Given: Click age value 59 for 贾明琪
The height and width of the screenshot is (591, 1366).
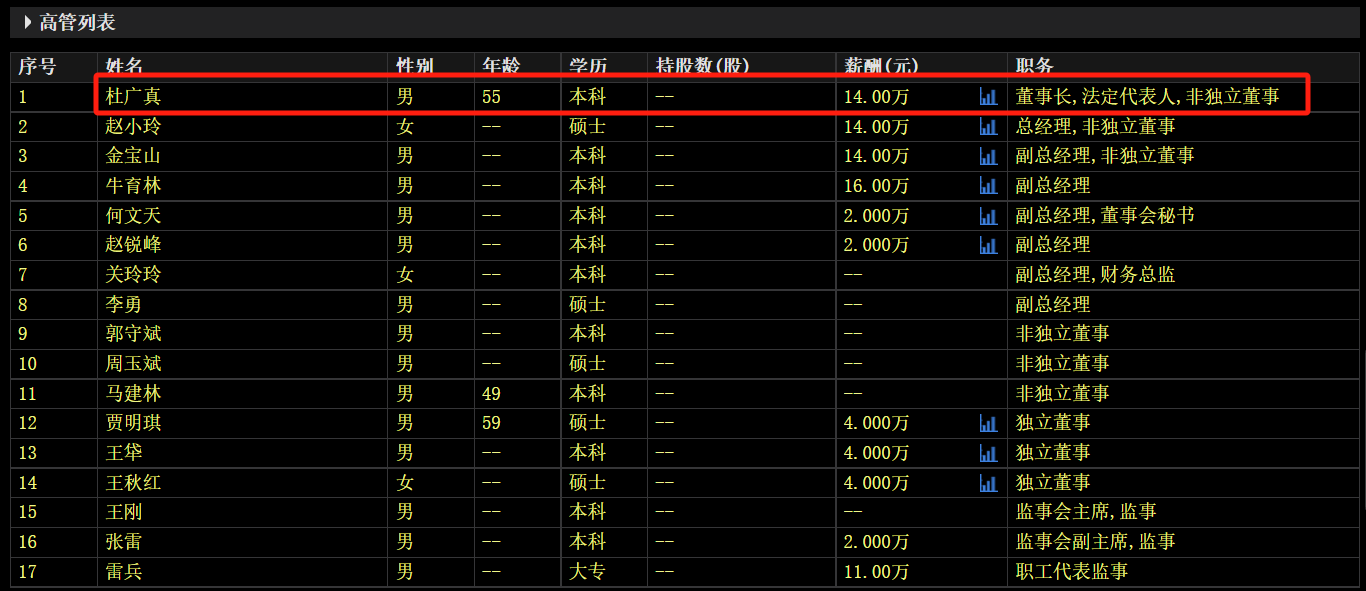Looking at the screenshot, I should click(x=491, y=423).
